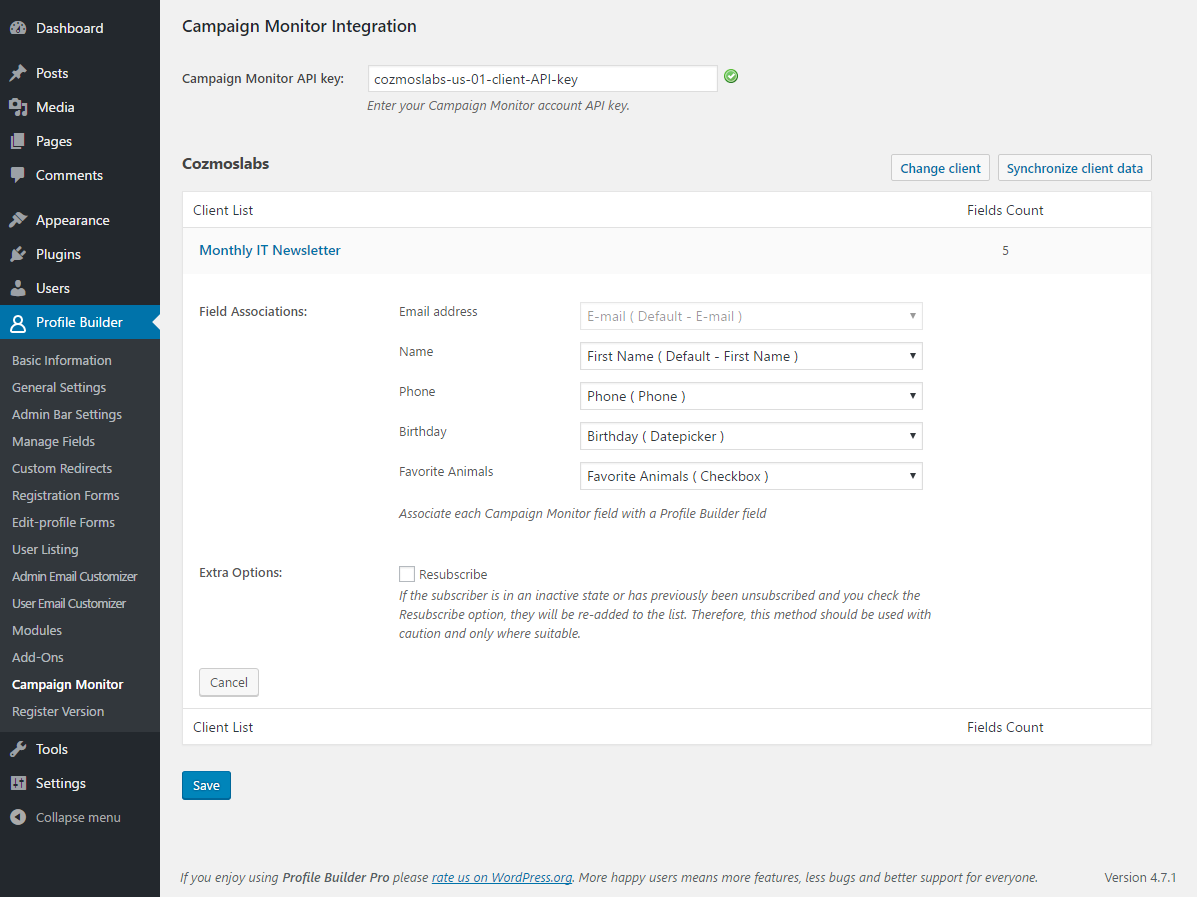
Task: Click the Change client button
Action: click(940, 168)
